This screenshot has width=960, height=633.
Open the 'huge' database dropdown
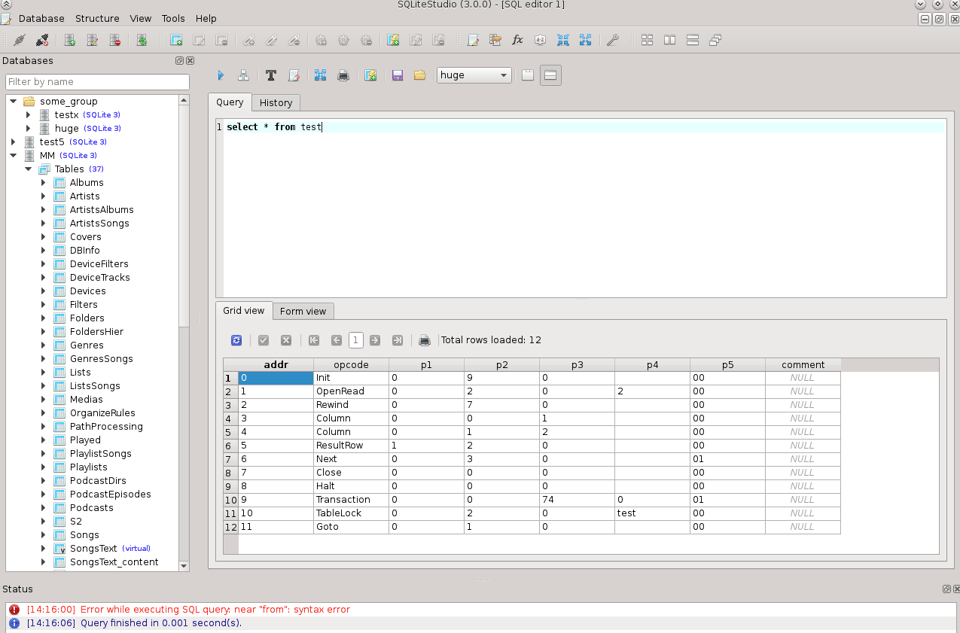475,75
